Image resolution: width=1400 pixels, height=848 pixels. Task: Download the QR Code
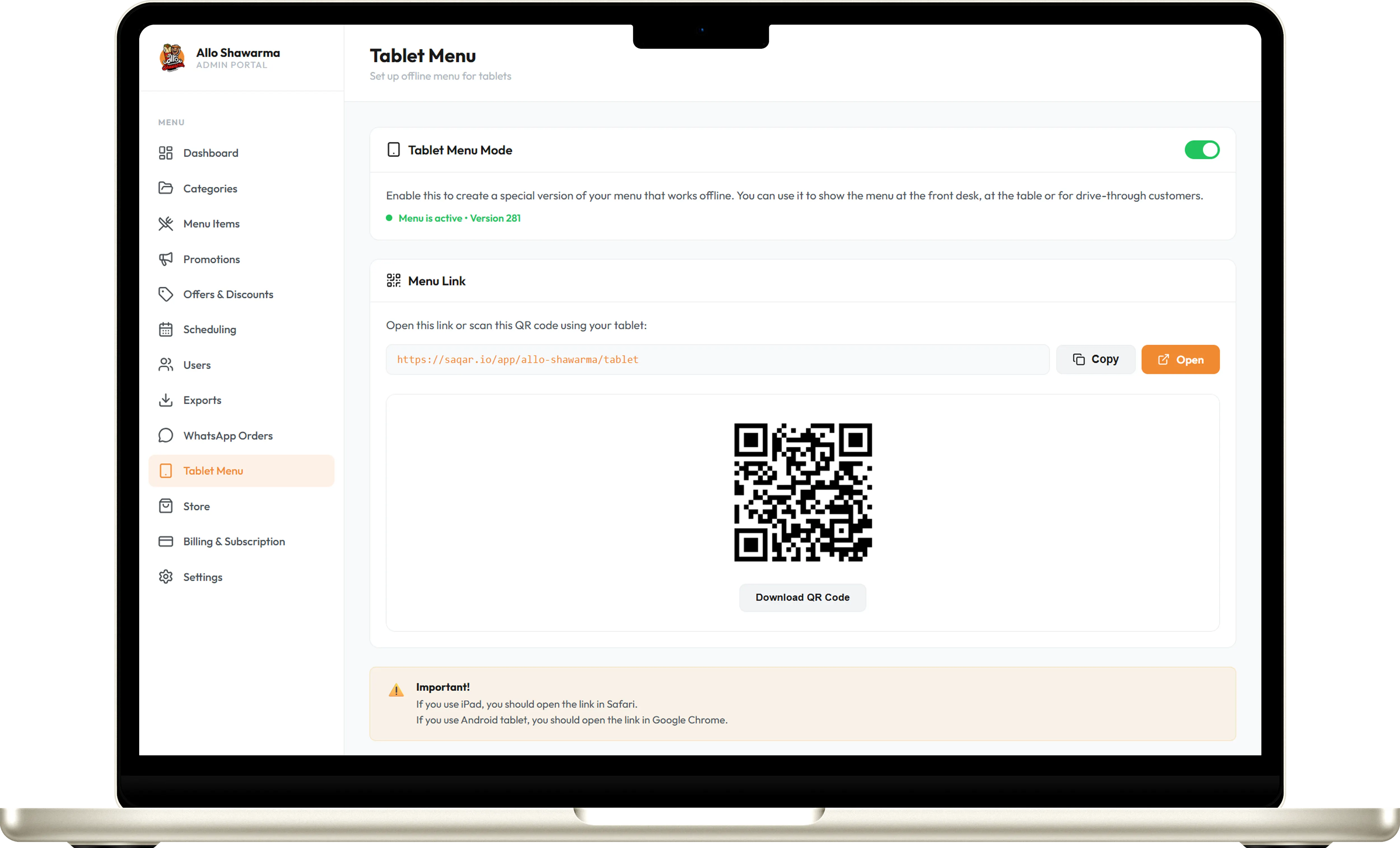tap(802, 598)
